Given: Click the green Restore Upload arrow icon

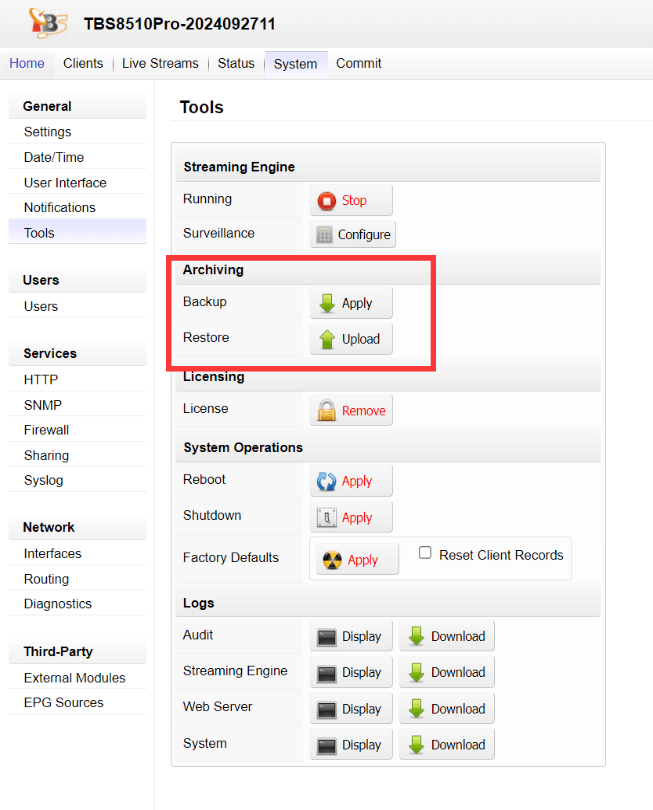Looking at the screenshot, I should tap(327, 339).
